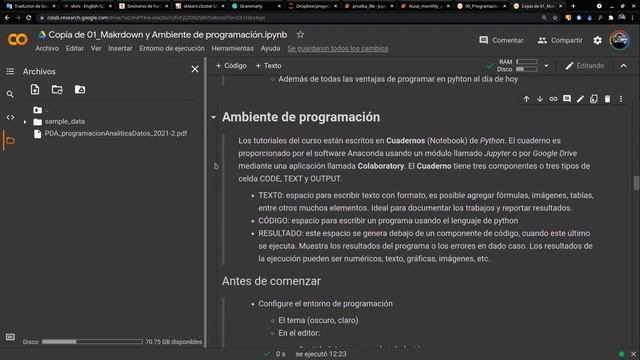This screenshot has height=360, width=640.
Task: Move the cell up
Action: point(527,99)
